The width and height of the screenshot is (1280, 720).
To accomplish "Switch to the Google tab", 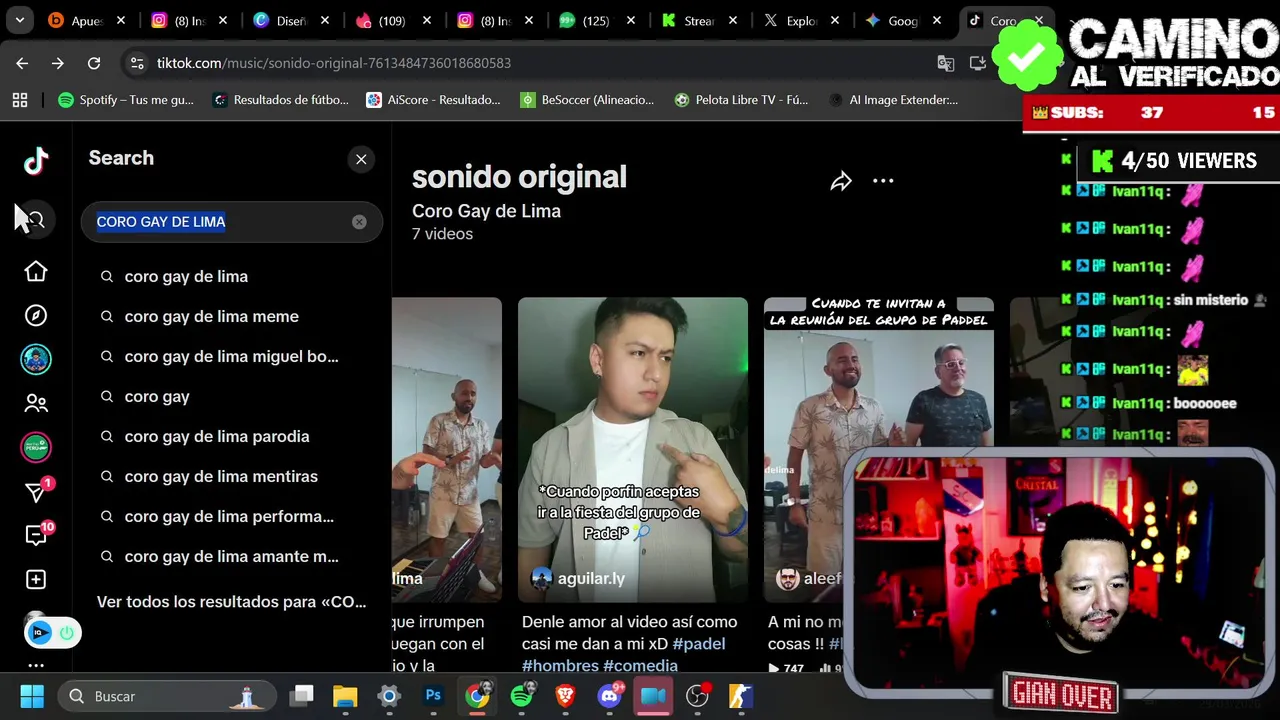I will 904,20.
